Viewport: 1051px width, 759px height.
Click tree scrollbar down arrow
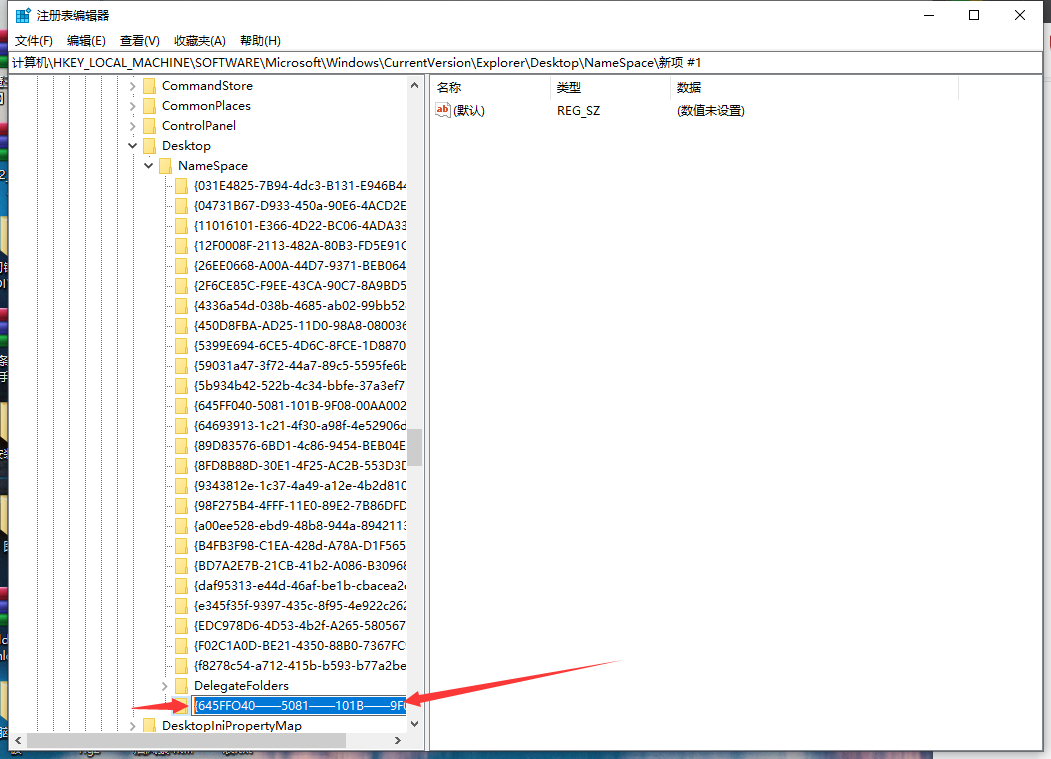click(x=414, y=723)
